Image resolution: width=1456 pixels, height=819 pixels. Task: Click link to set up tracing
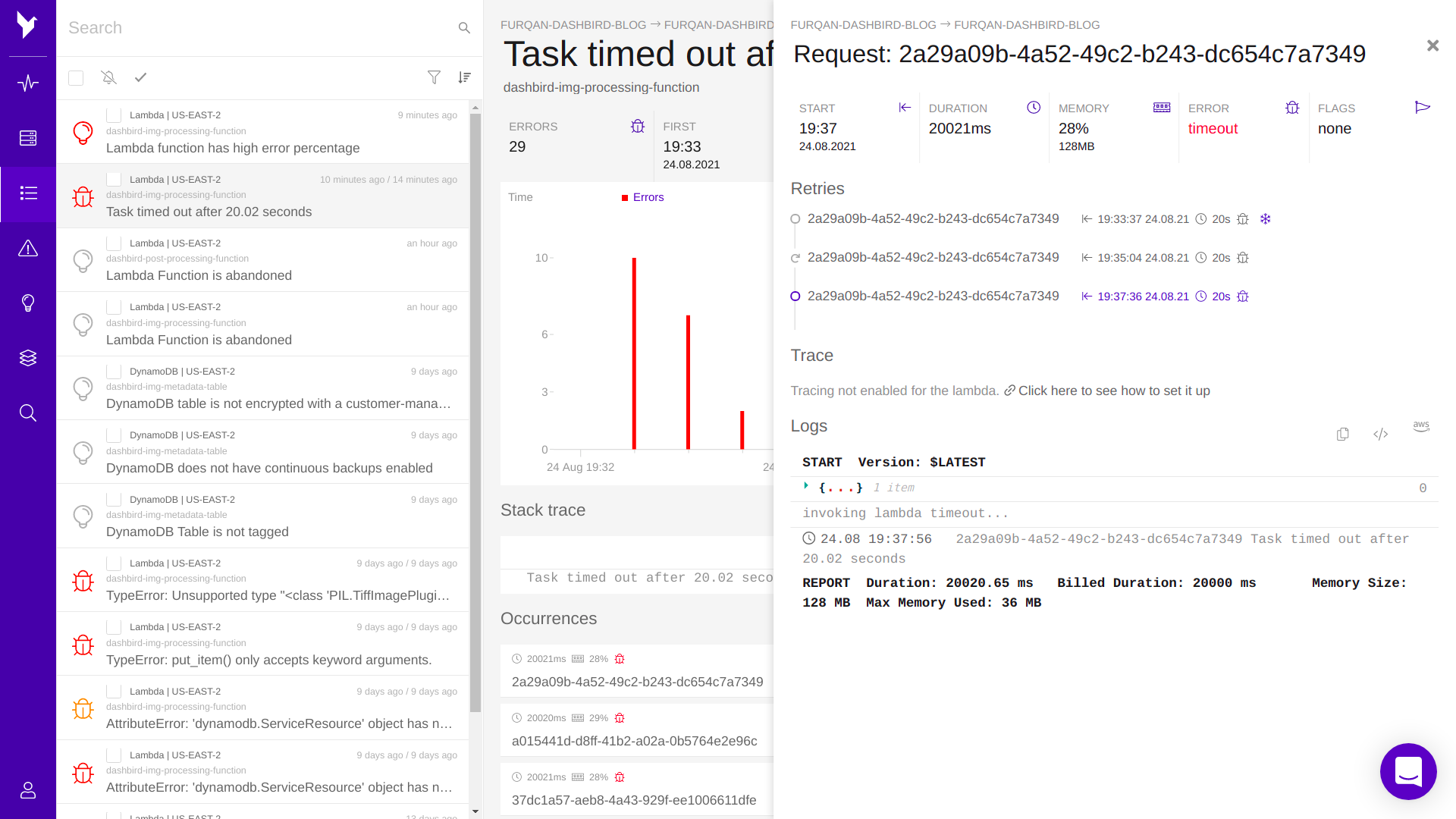(x=1114, y=391)
